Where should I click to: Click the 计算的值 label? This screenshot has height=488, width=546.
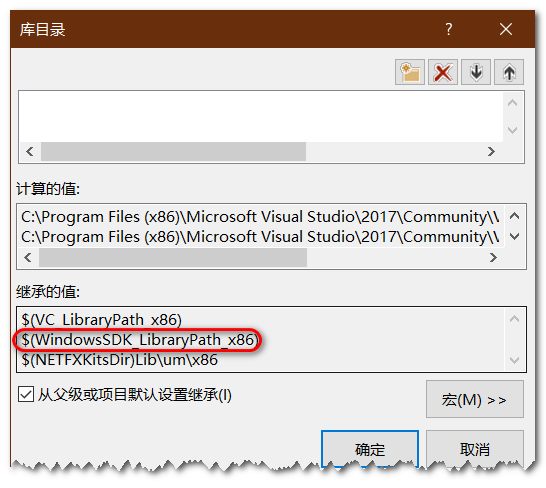point(48,189)
